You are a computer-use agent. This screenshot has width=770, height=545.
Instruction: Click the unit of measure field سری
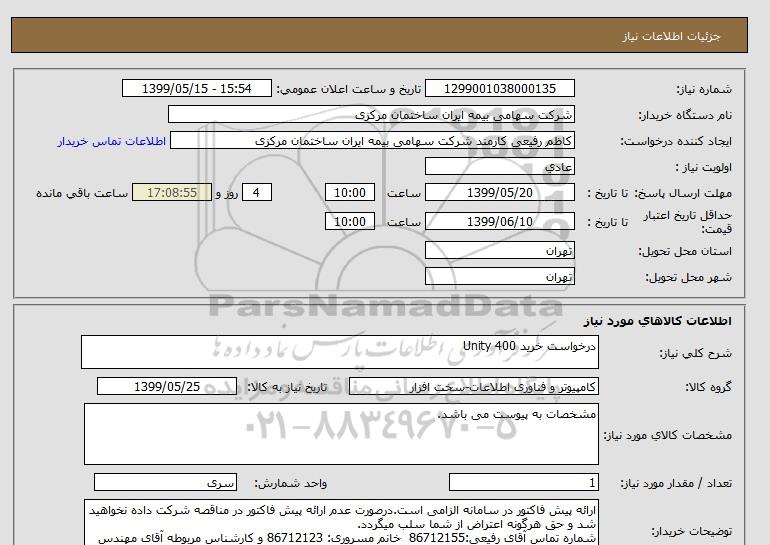[165, 483]
